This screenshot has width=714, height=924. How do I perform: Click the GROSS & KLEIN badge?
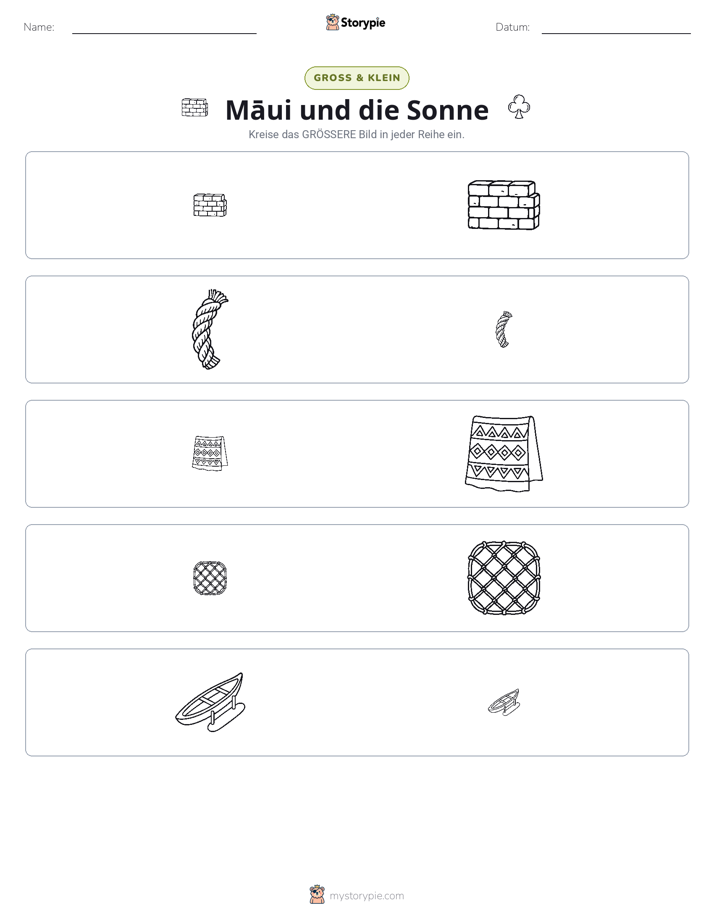point(357,78)
